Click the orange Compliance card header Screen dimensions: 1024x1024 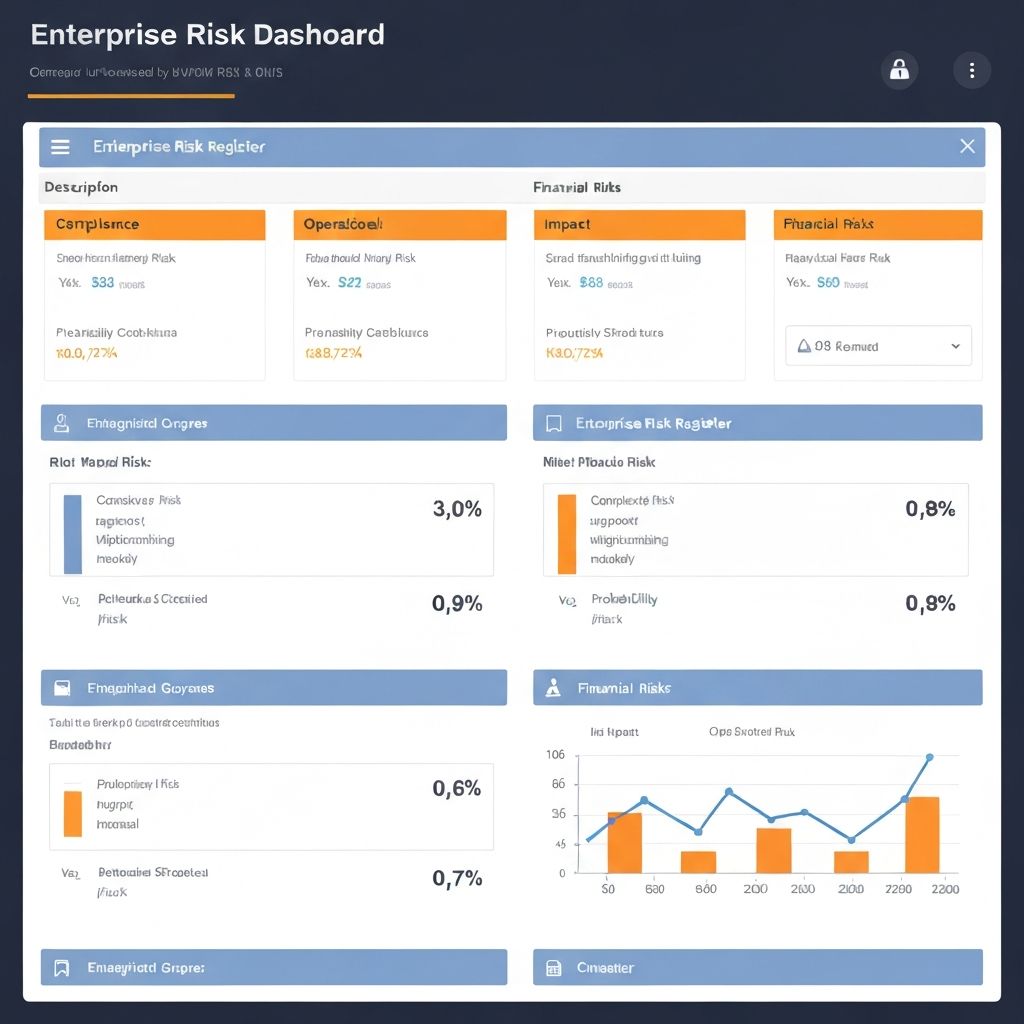153,224
